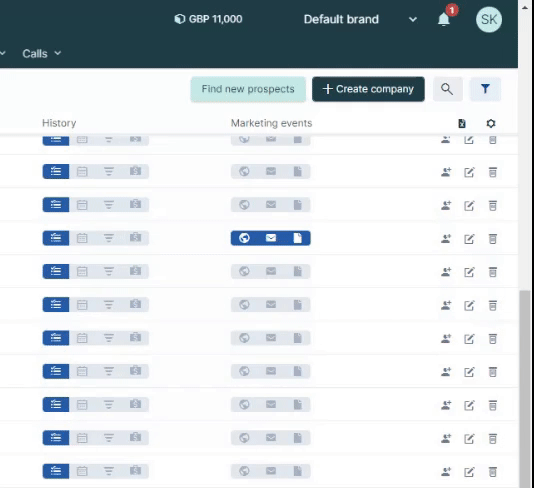Click envelope icon in highlighted marketing events row
The image size is (534, 488).
[271, 238]
